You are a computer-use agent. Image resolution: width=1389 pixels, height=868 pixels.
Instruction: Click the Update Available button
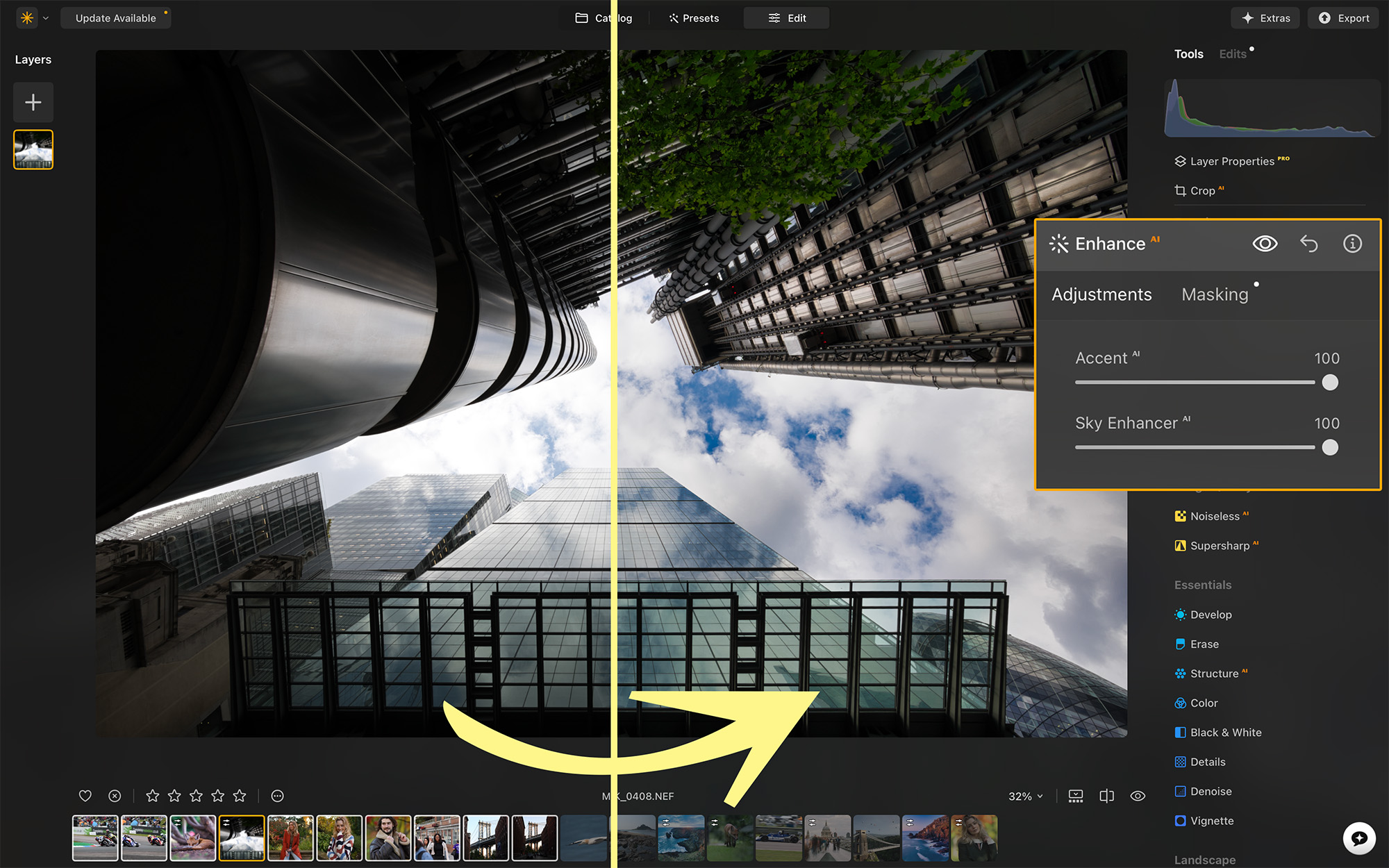115,17
